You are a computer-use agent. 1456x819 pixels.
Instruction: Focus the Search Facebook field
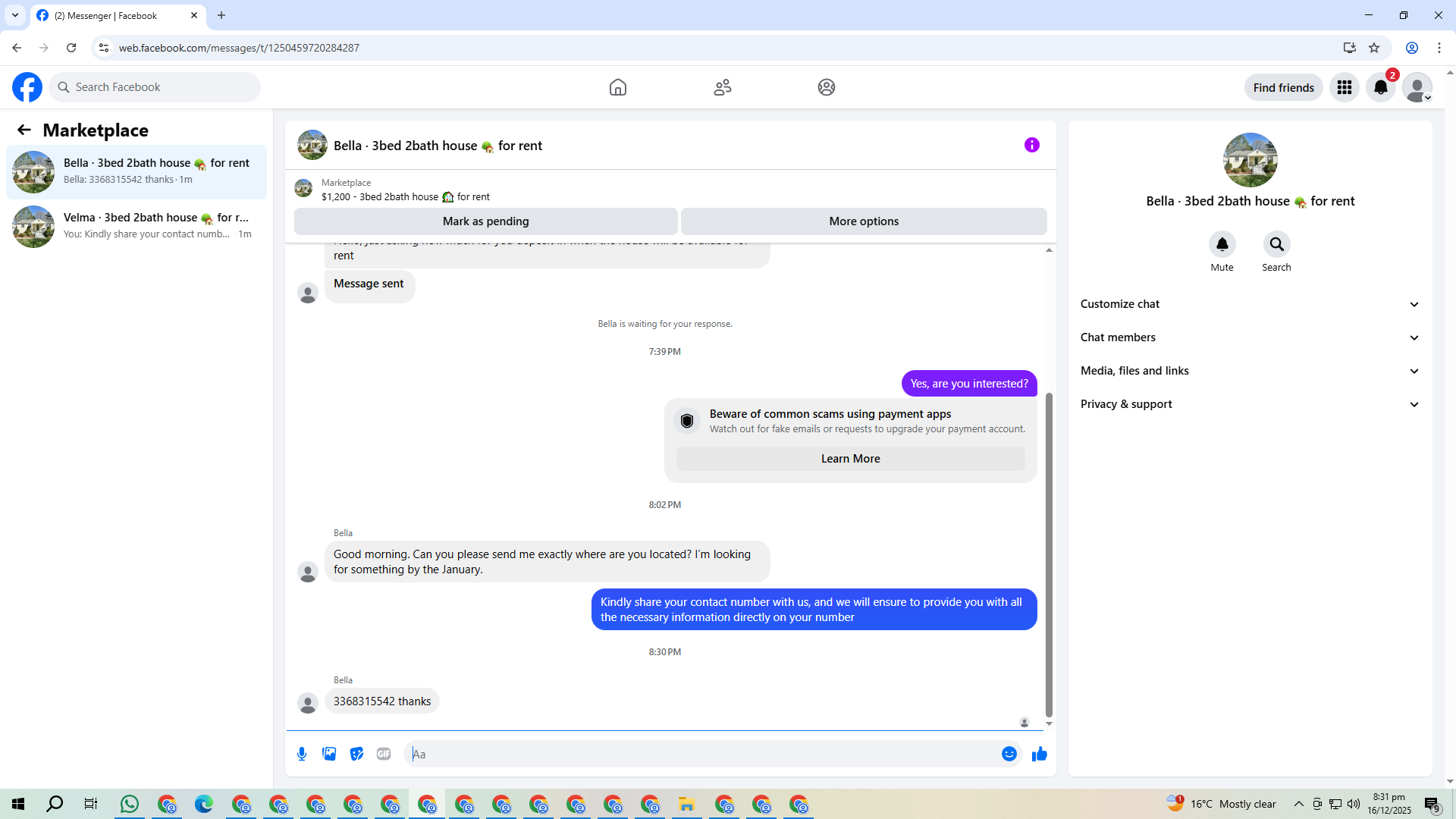[x=155, y=87]
